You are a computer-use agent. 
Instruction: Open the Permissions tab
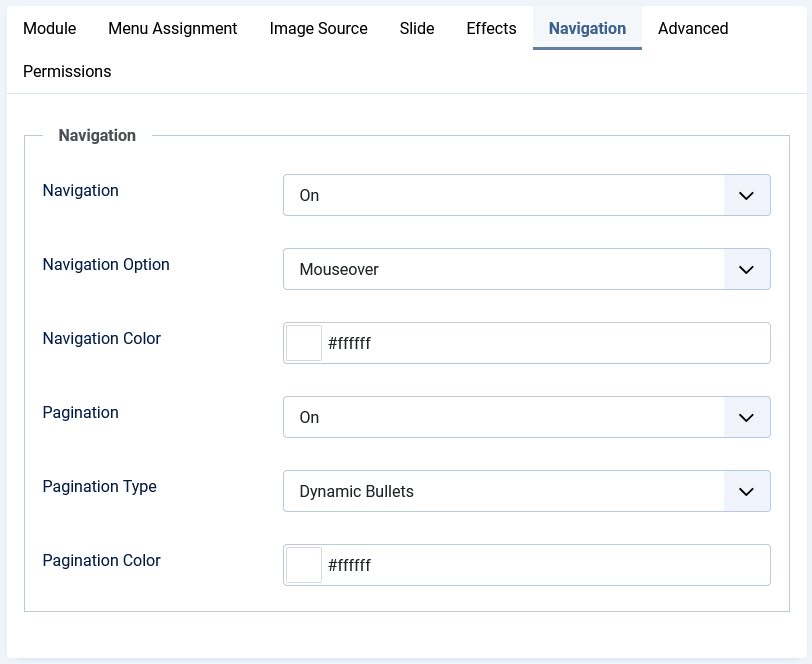coord(67,71)
